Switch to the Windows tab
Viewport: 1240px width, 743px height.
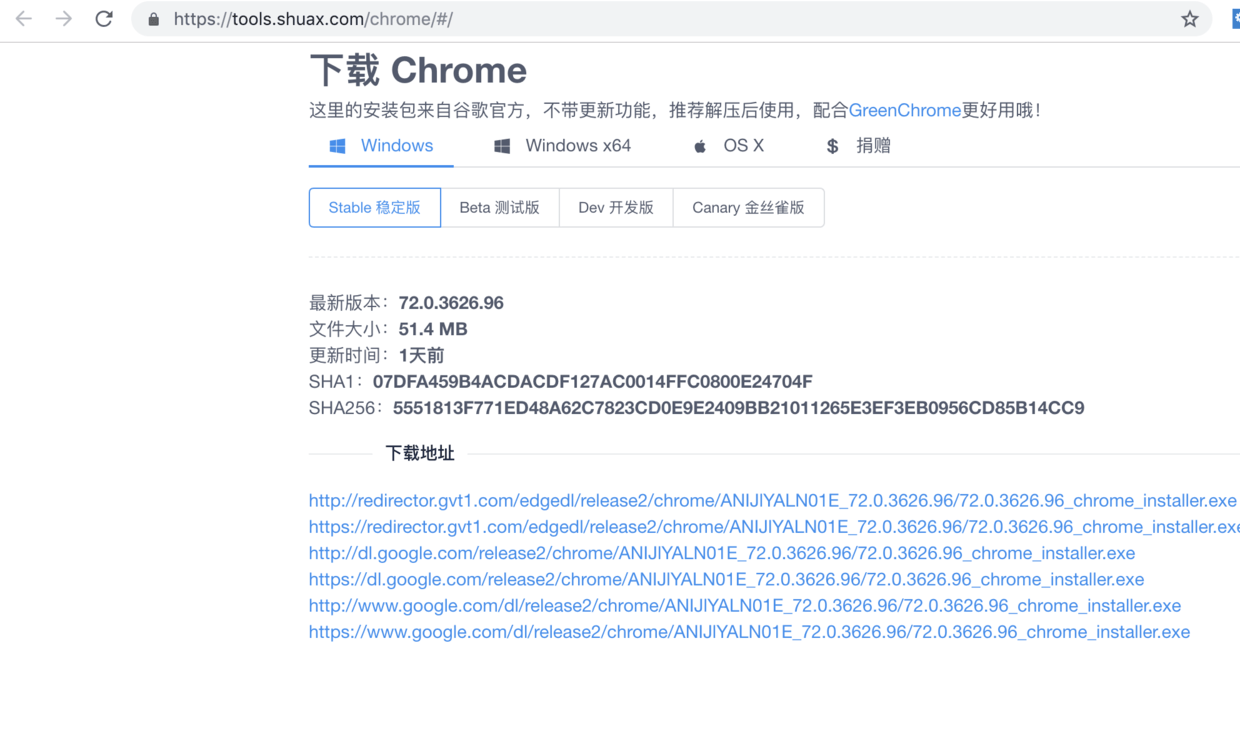point(381,146)
